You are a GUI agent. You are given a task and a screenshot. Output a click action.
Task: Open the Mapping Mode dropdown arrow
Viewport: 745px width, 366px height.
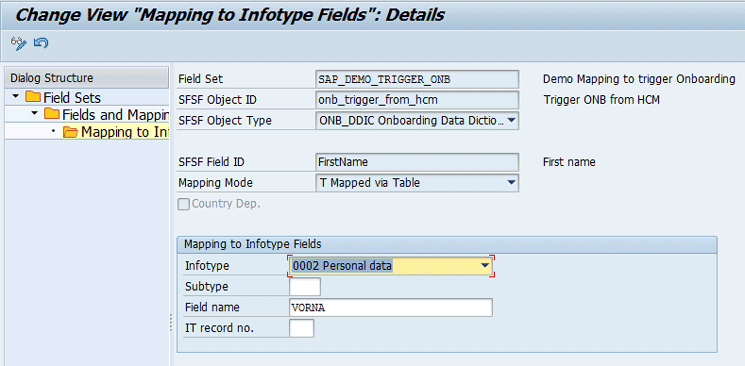coord(511,183)
